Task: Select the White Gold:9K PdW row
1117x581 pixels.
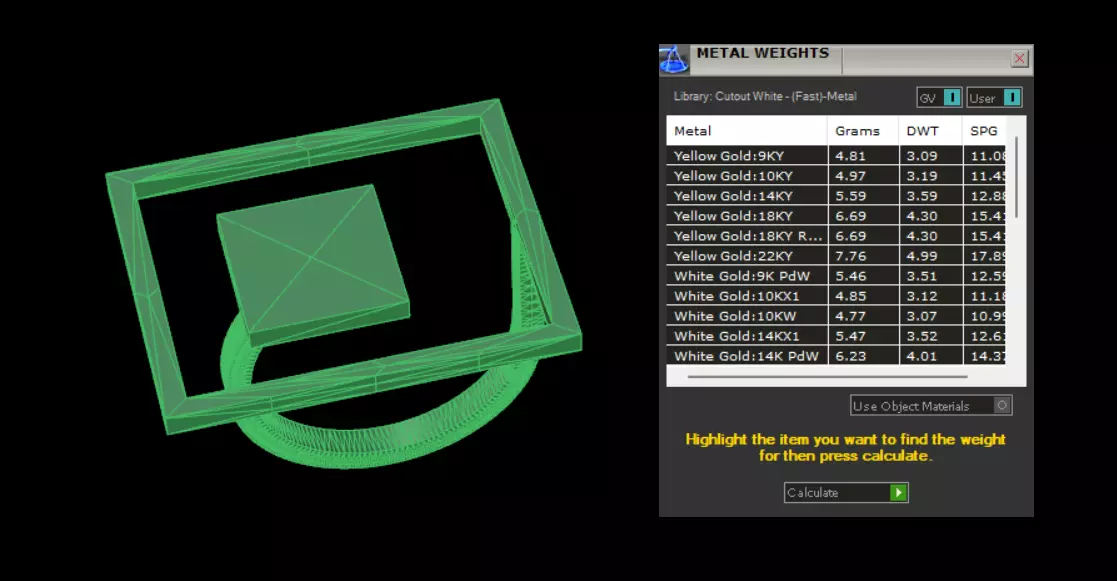Action: pos(836,275)
